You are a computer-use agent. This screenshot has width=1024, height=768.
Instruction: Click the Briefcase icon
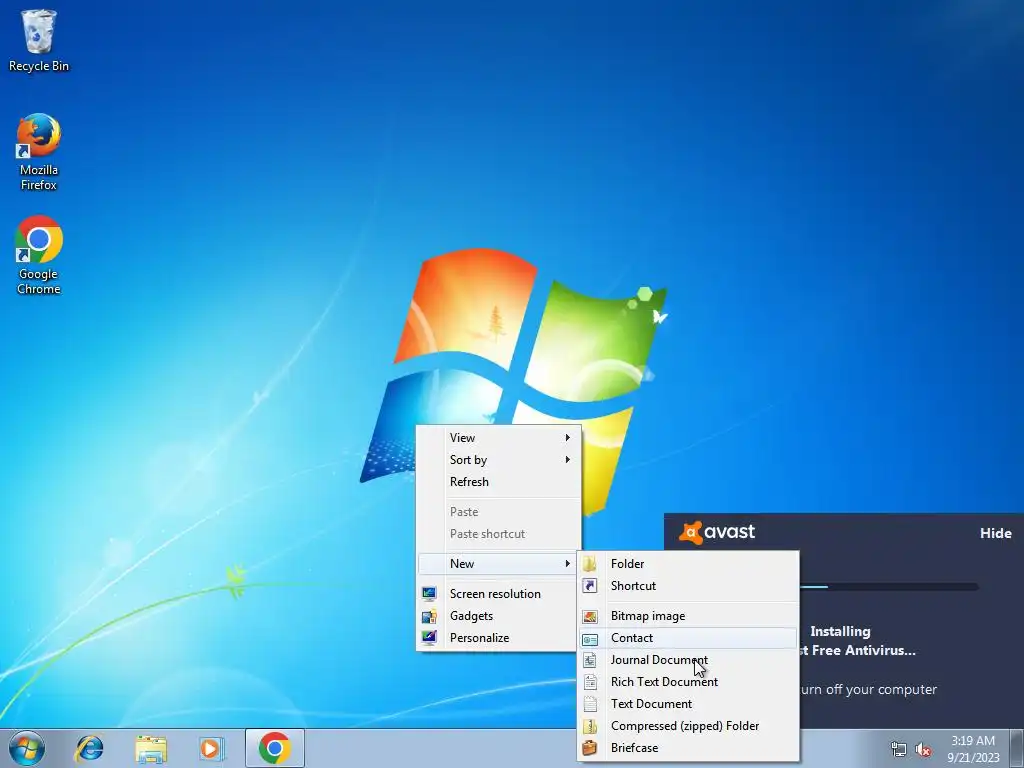[590, 748]
